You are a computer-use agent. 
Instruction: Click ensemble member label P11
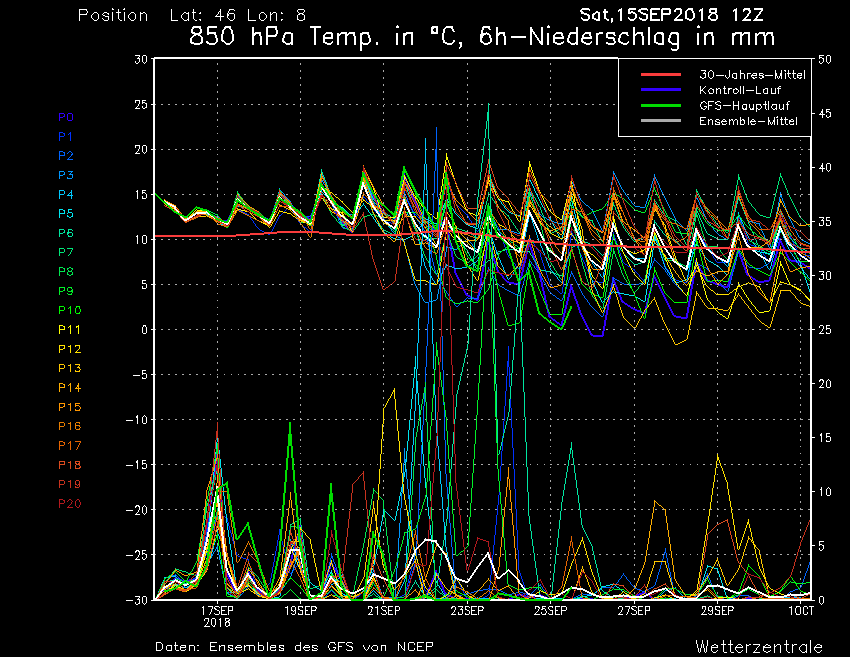(69, 330)
